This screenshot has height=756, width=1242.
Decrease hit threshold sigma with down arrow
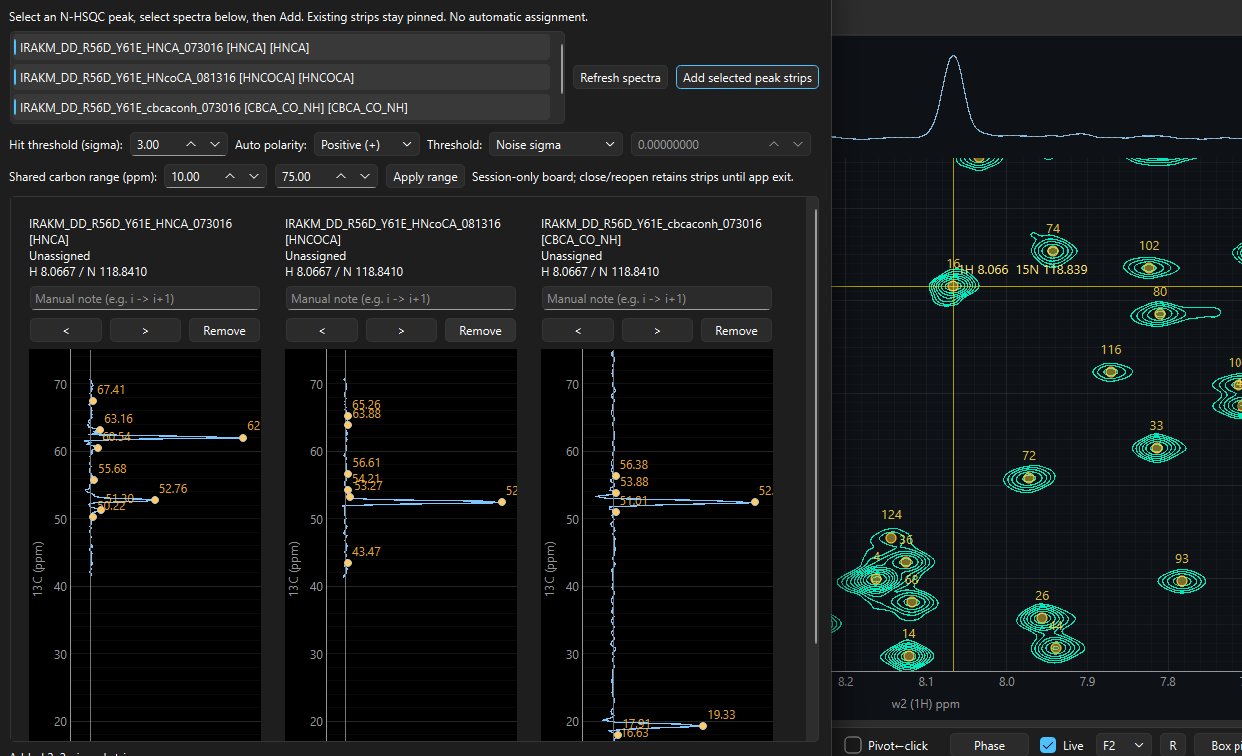pos(215,145)
